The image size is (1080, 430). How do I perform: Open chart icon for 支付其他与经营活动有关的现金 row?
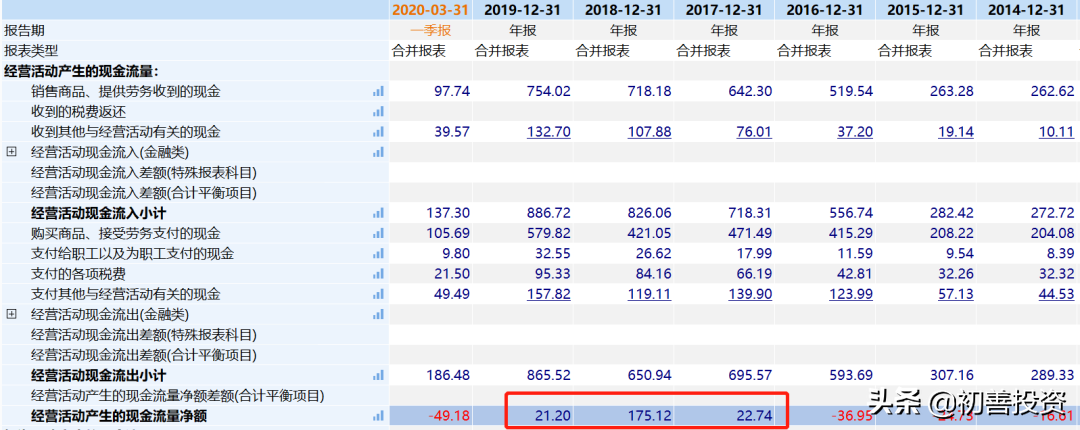point(378,294)
